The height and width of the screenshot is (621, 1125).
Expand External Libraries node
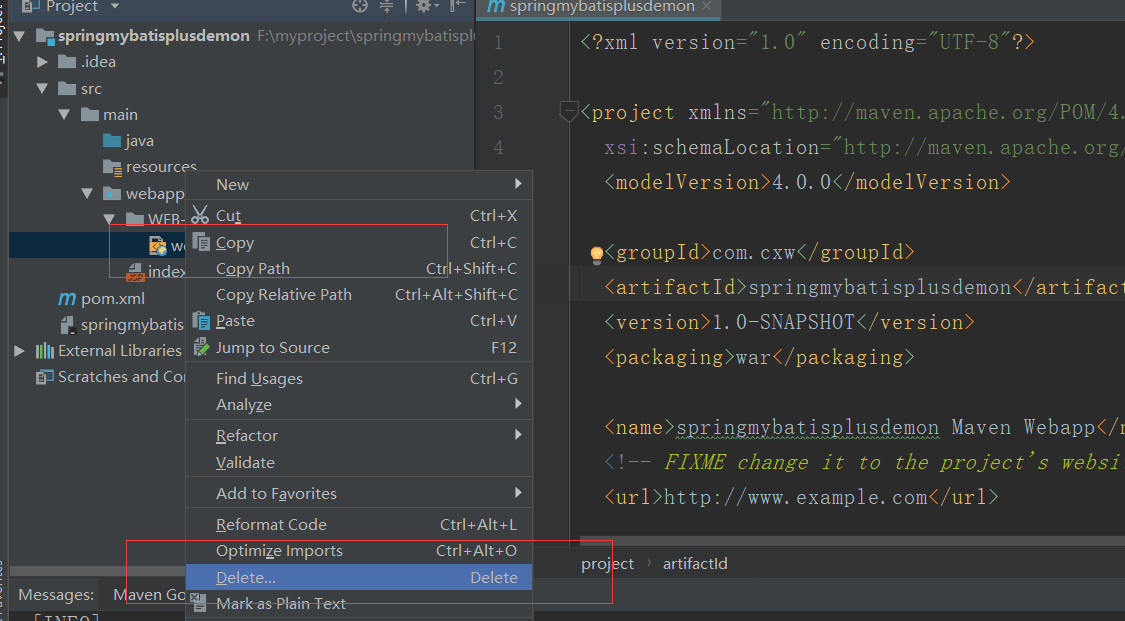19,351
